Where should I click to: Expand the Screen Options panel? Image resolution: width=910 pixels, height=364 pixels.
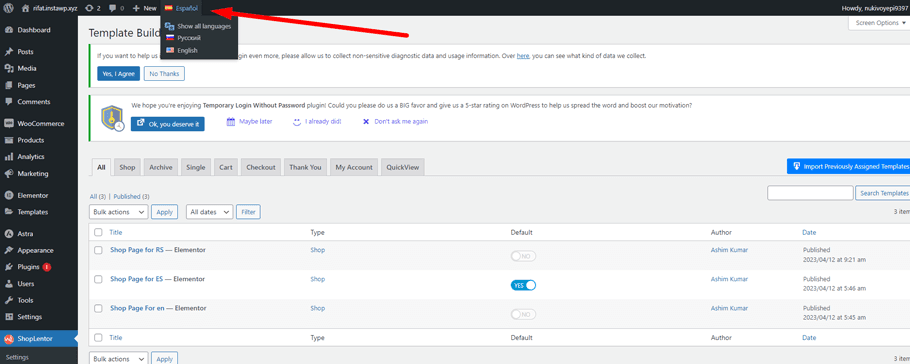[879, 23]
